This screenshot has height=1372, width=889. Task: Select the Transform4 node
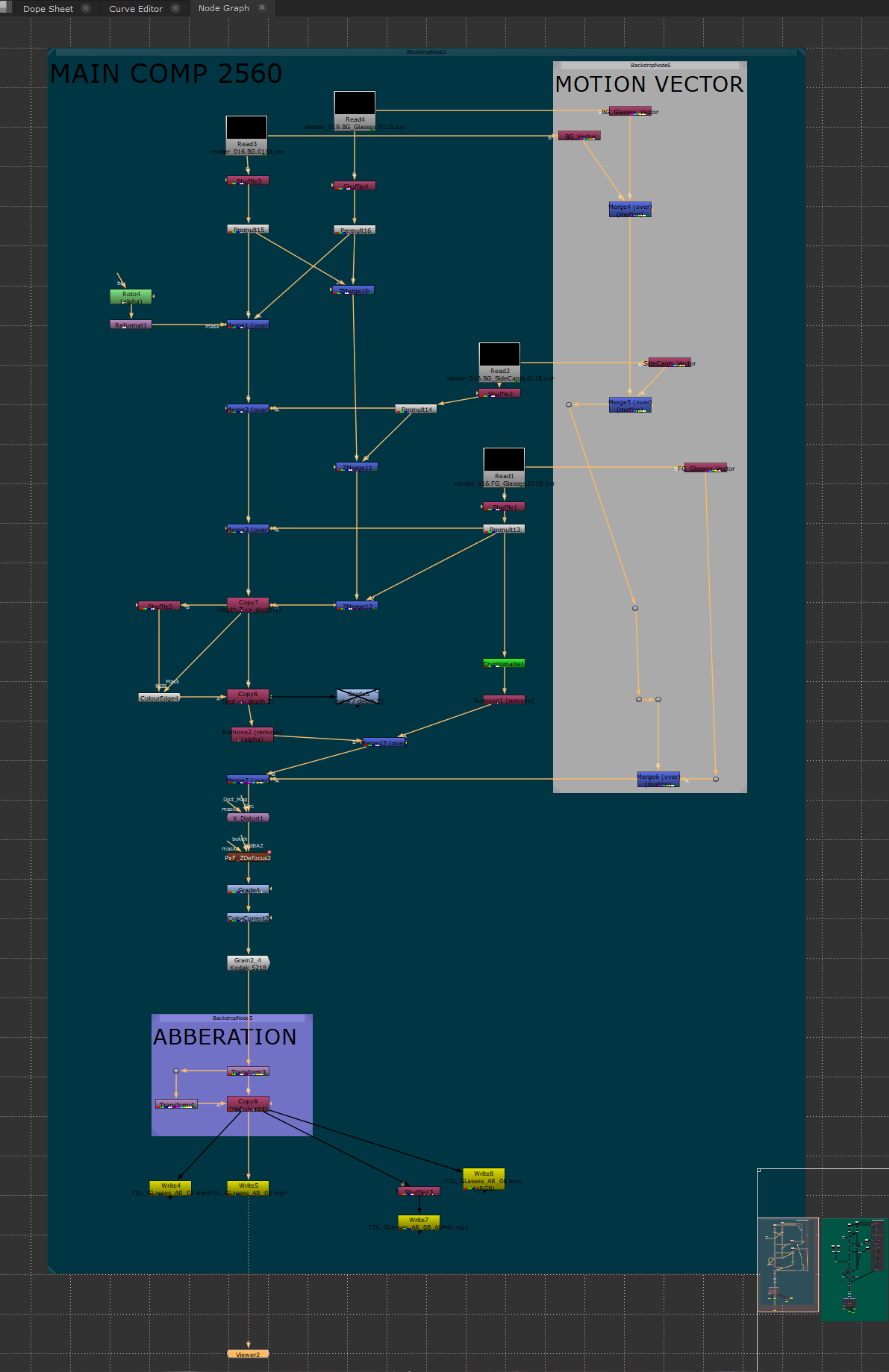[177, 1104]
